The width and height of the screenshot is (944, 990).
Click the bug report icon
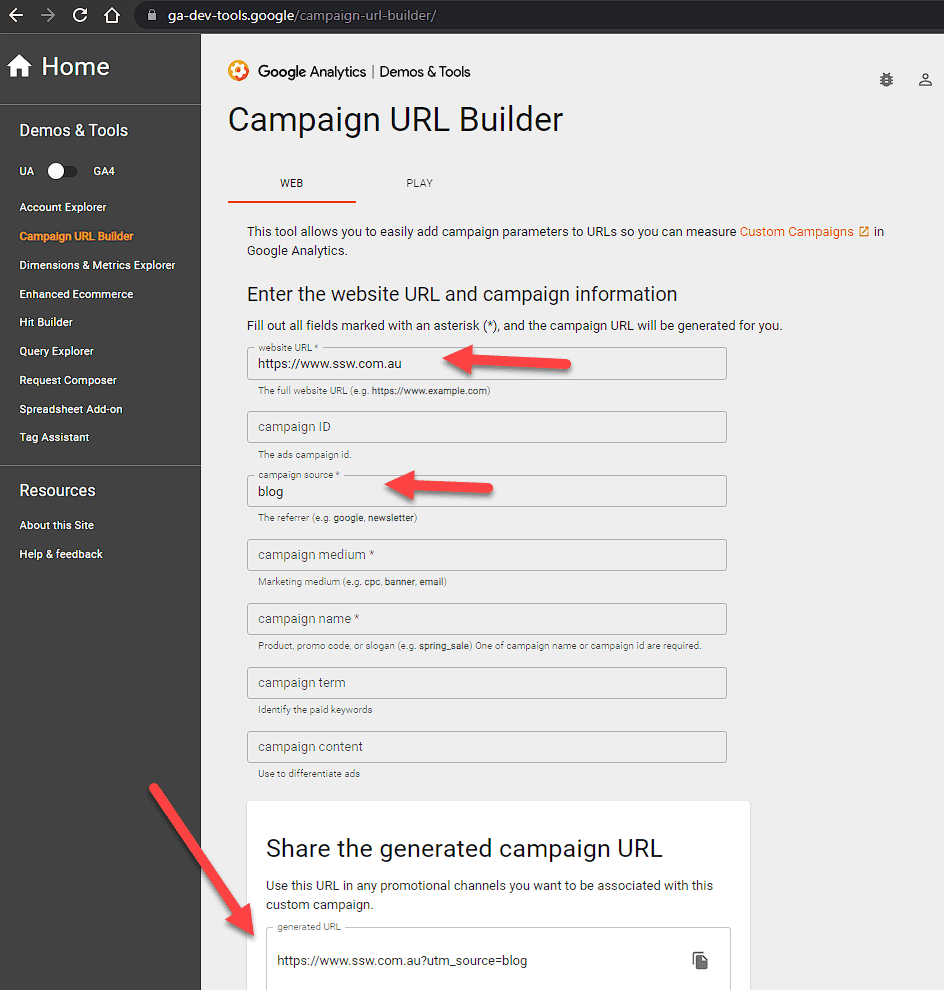coord(886,80)
